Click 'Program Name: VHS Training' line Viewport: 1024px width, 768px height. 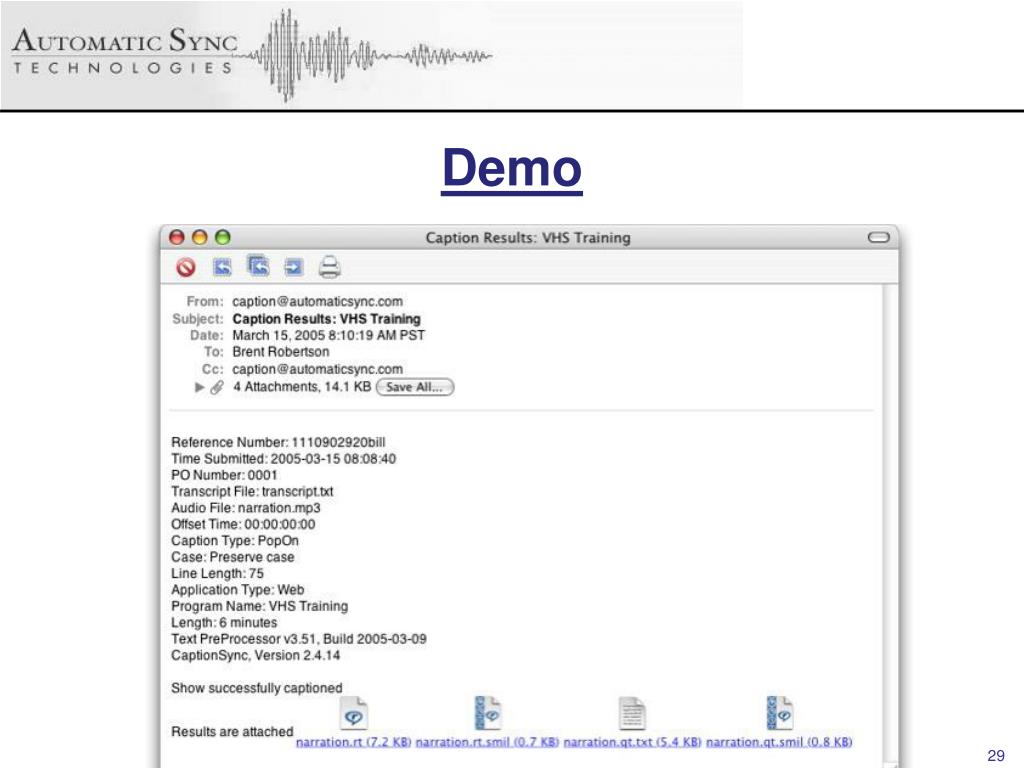(x=259, y=606)
